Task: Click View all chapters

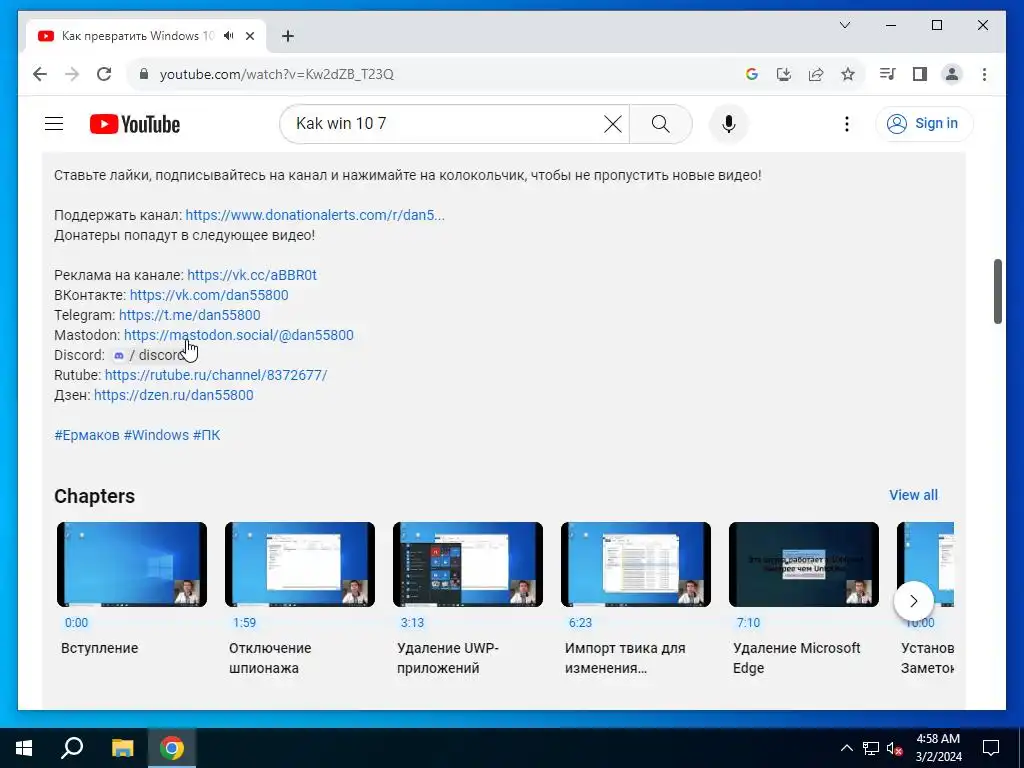Action: (913, 495)
